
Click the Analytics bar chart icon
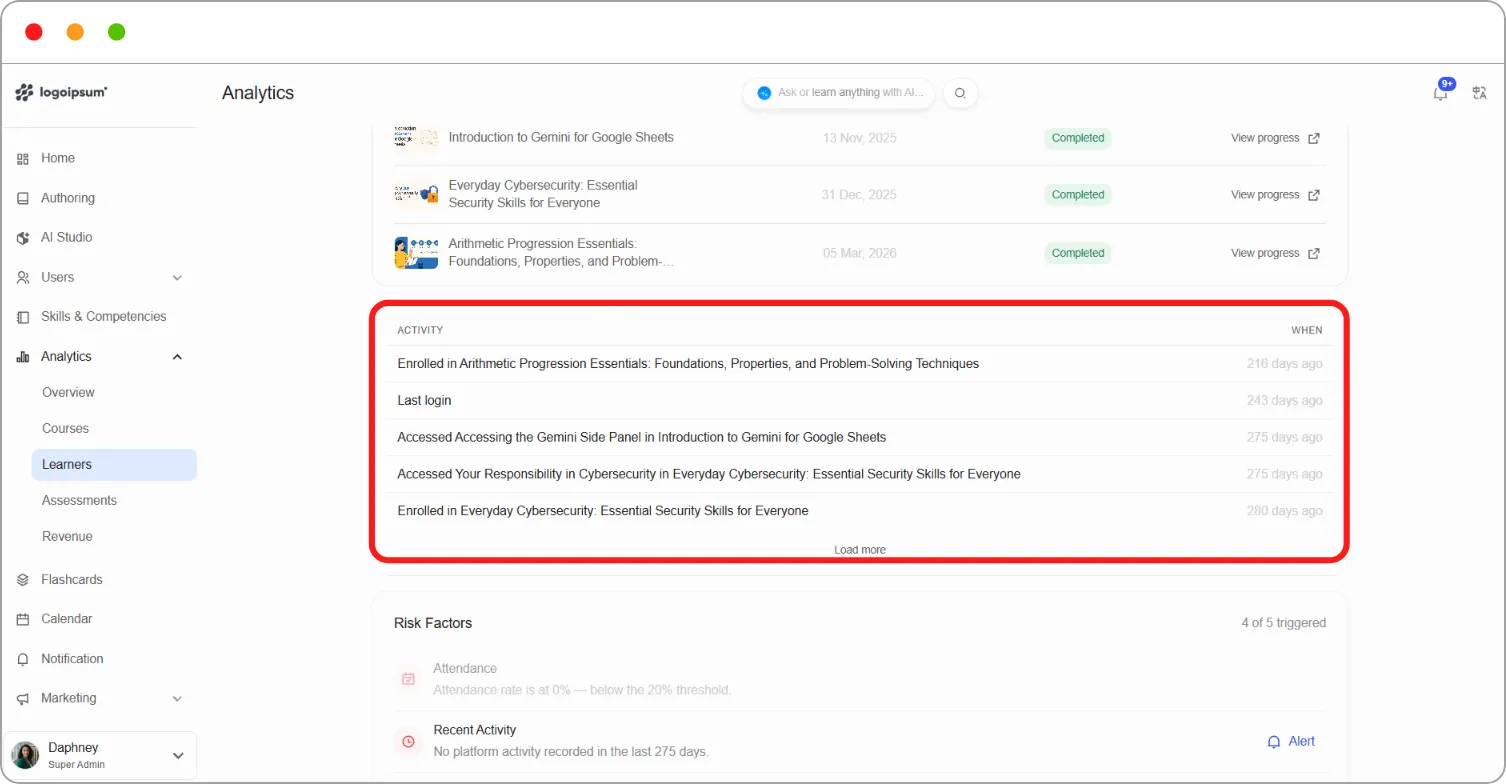(23, 357)
